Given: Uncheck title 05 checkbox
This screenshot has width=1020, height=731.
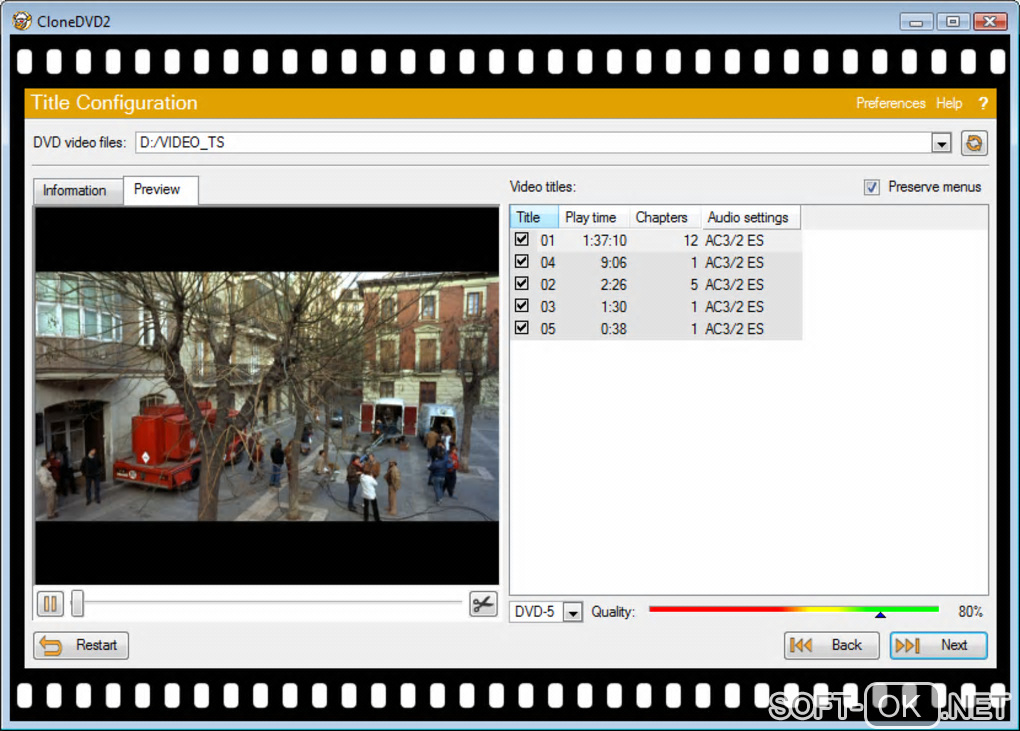Looking at the screenshot, I should (x=522, y=328).
